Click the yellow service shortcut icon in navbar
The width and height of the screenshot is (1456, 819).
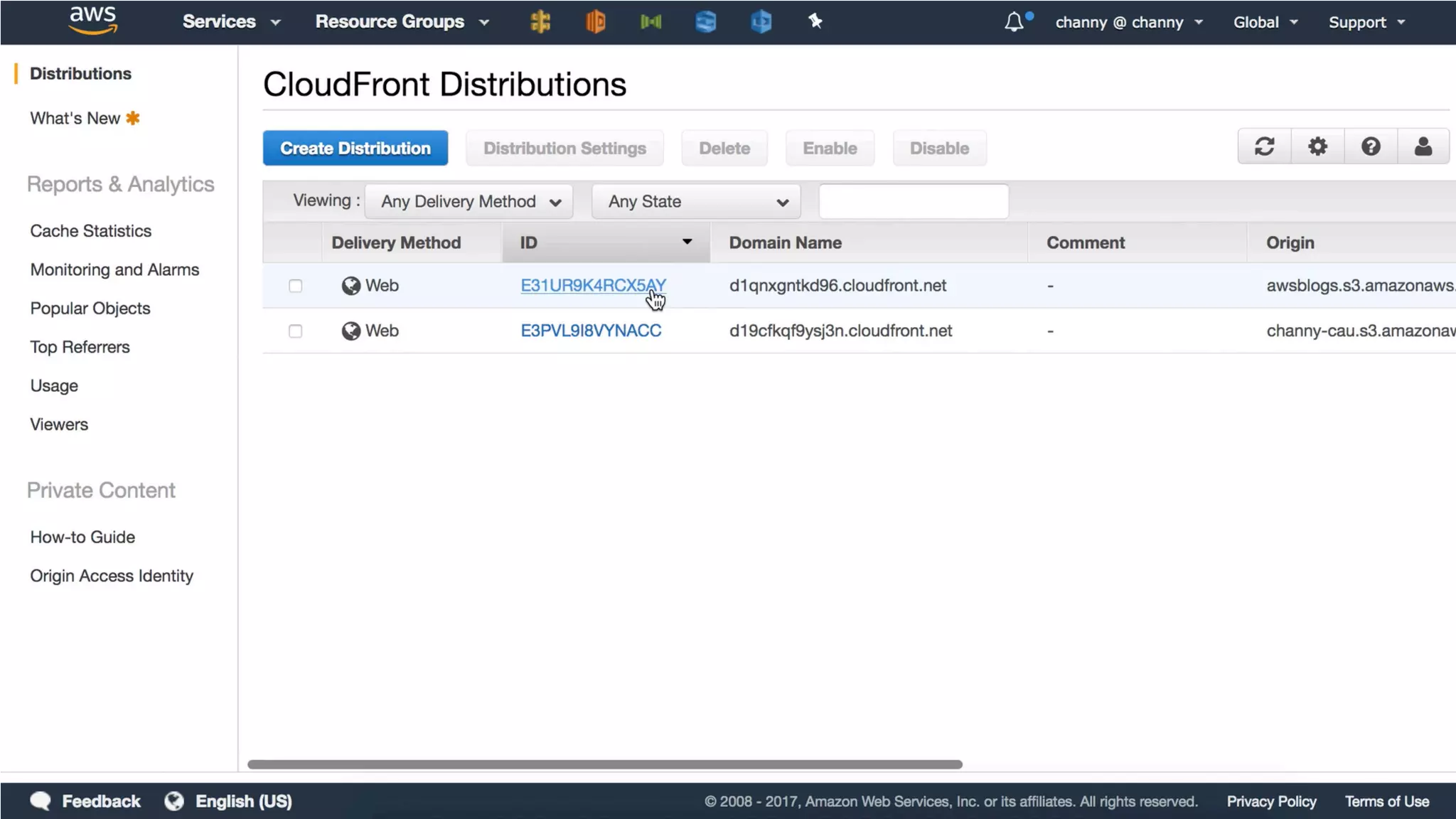coord(540,22)
